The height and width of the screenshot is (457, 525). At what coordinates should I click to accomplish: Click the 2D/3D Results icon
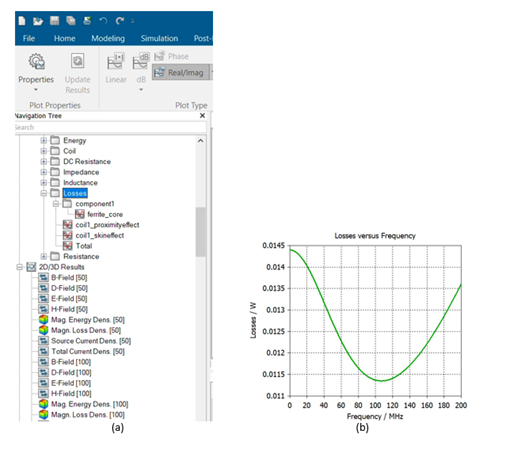(31, 267)
